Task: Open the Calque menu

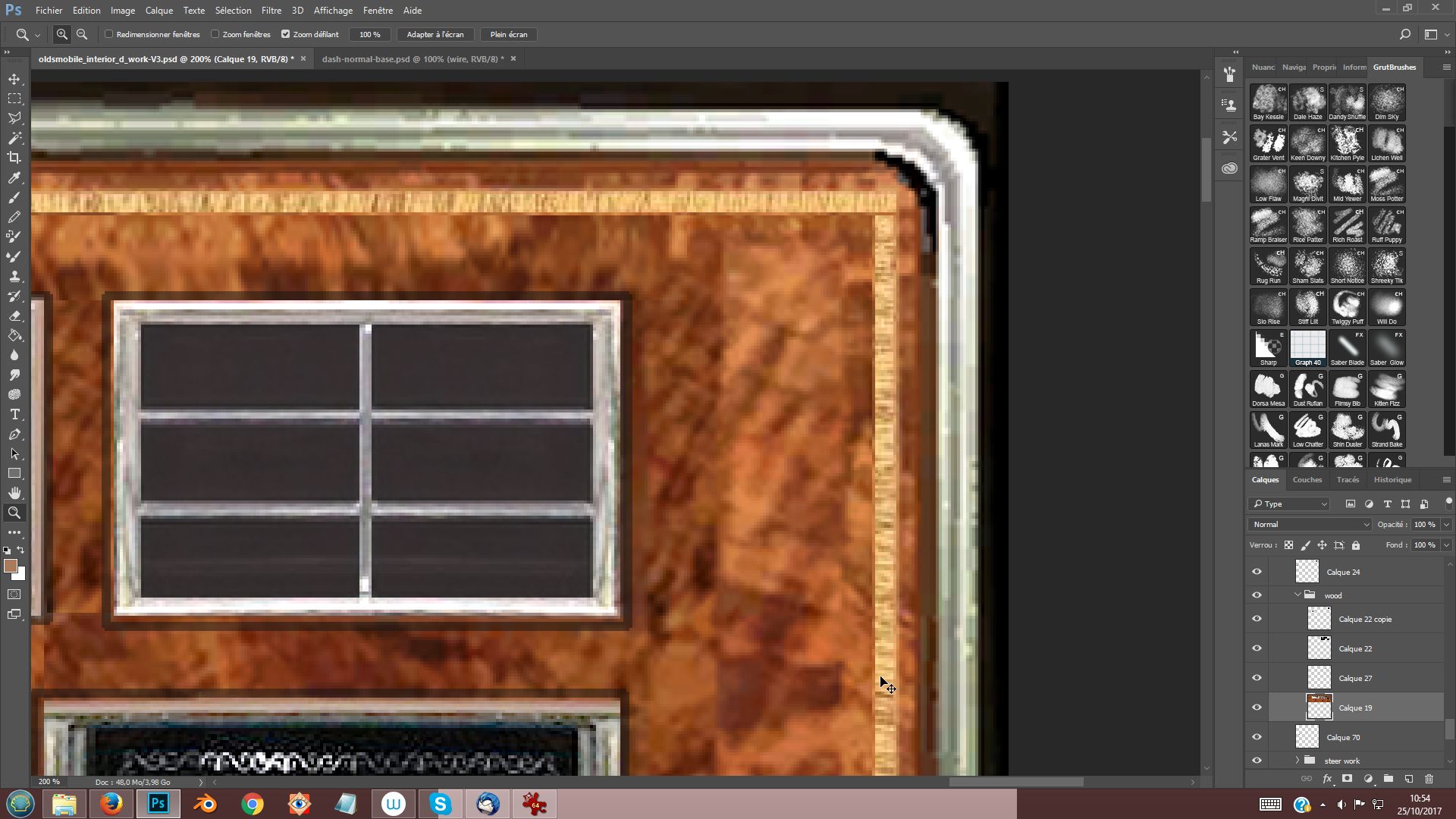Action: (x=159, y=11)
